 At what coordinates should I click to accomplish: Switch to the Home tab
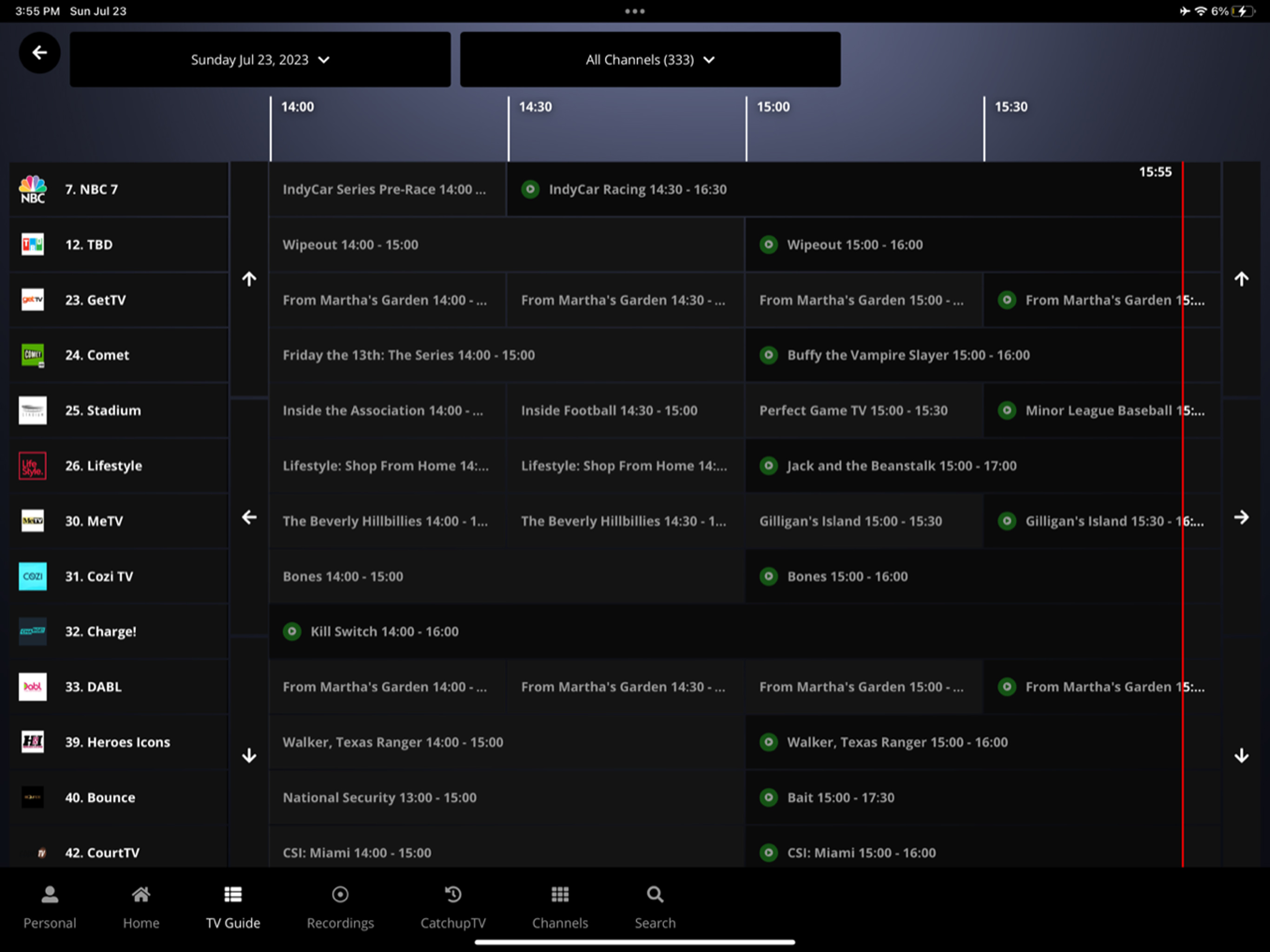(x=141, y=907)
